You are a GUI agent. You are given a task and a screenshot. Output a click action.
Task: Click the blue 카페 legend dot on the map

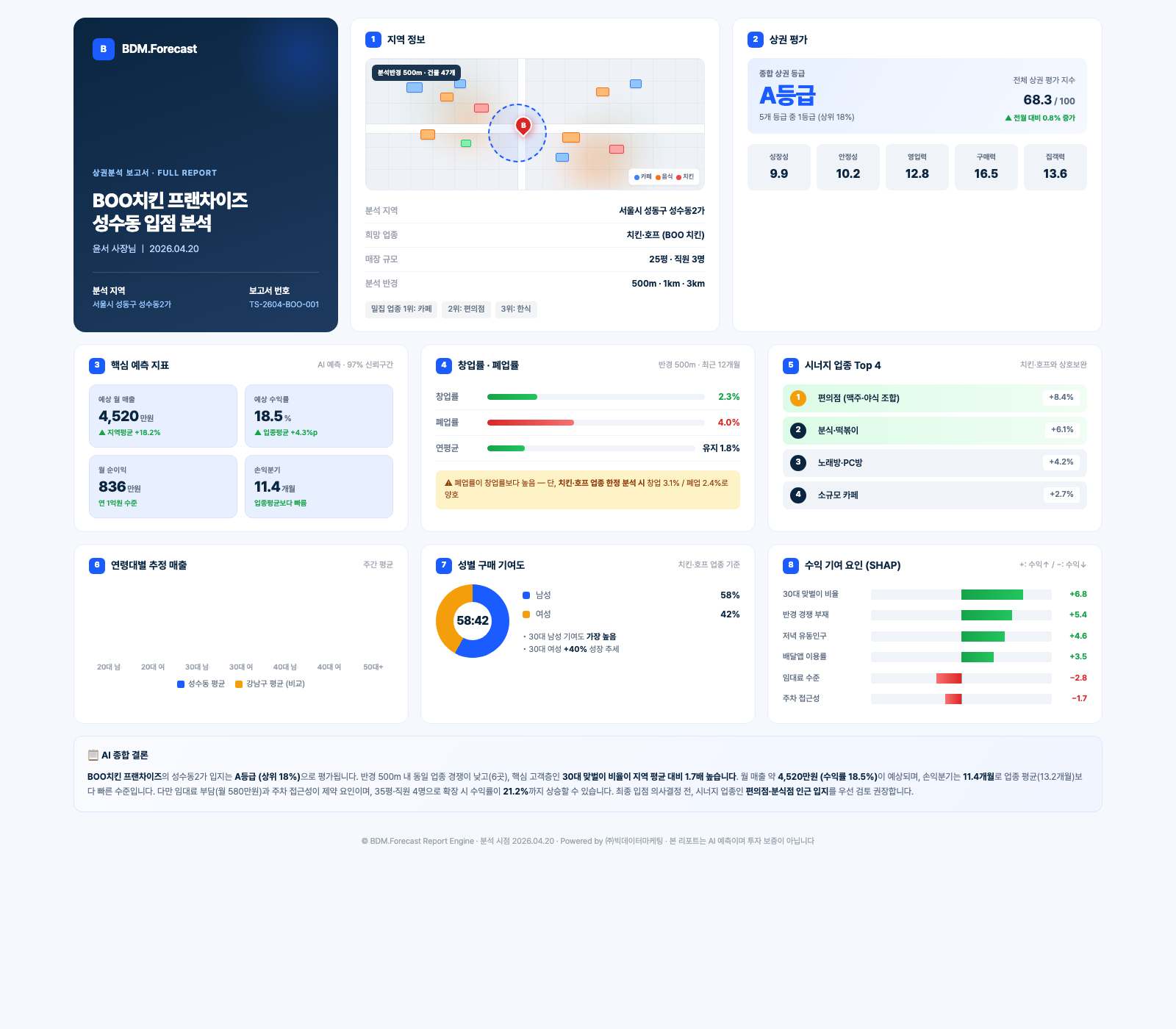click(637, 177)
